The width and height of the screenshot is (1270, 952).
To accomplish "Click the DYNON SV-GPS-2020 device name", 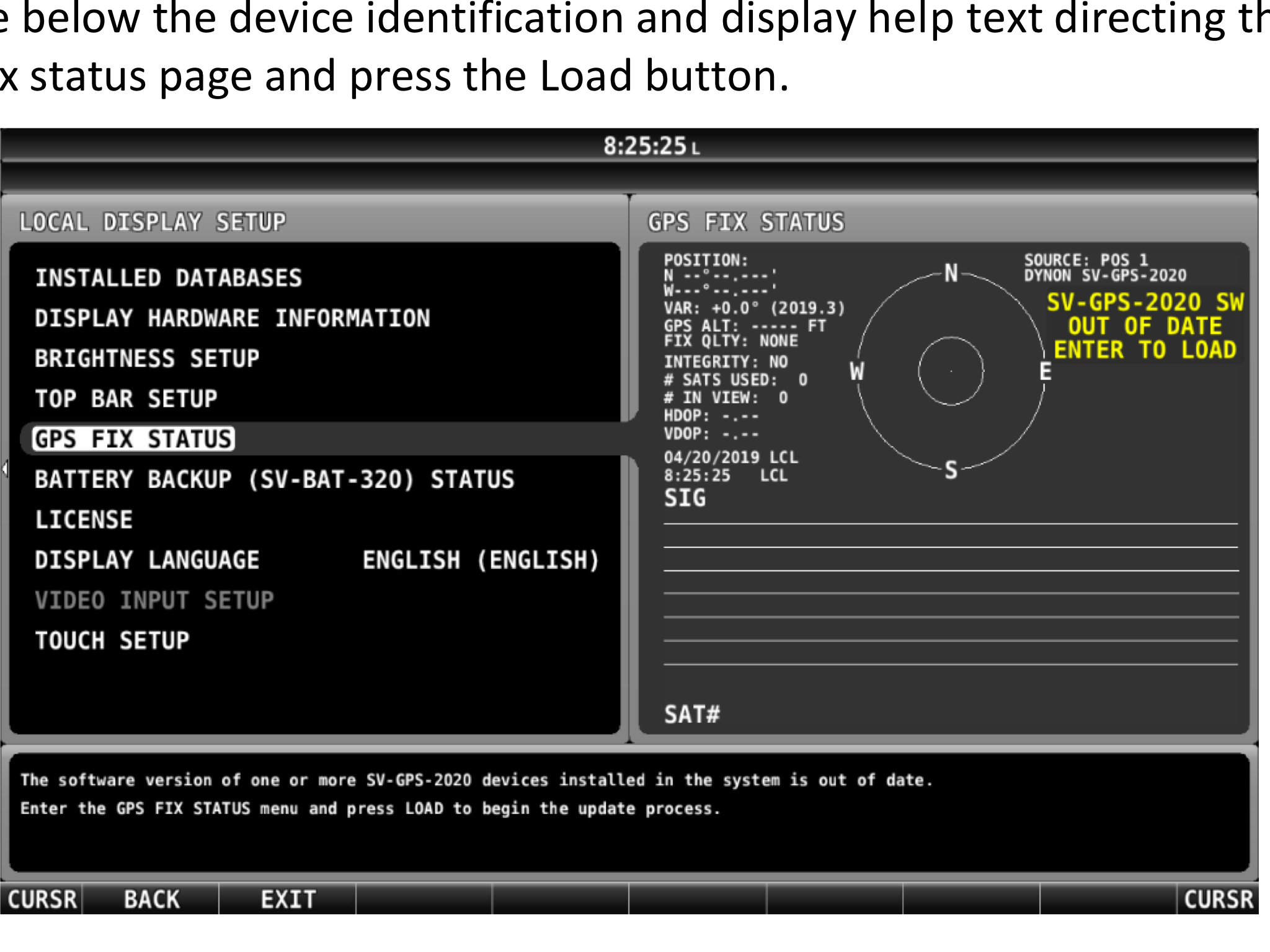I will coord(1105,275).
